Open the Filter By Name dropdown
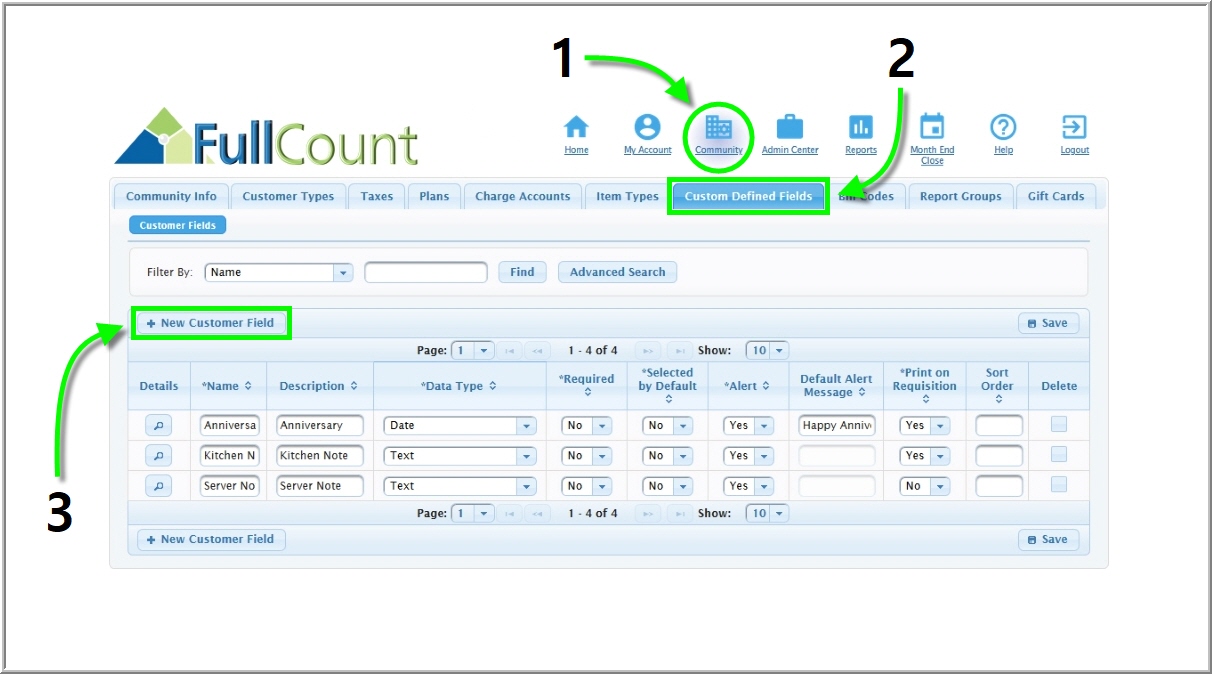The height and width of the screenshot is (674, 1212). 343,272
